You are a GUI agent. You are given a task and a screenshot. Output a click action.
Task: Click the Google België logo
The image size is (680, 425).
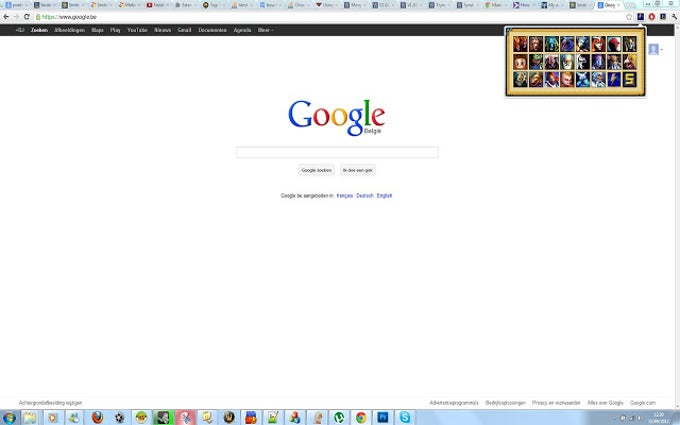[x=337, y=117]
